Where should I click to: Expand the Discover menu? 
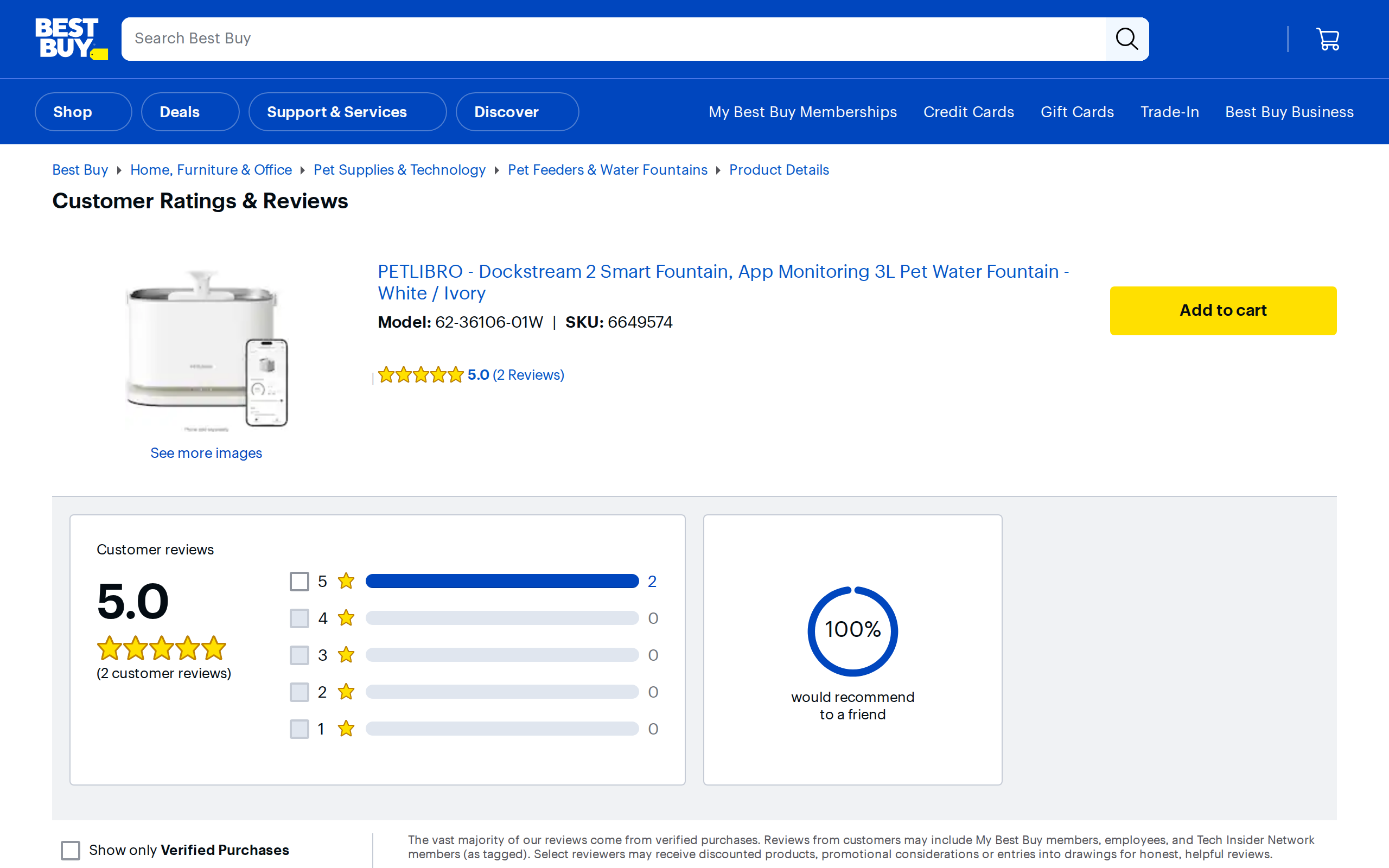[517, 112]
